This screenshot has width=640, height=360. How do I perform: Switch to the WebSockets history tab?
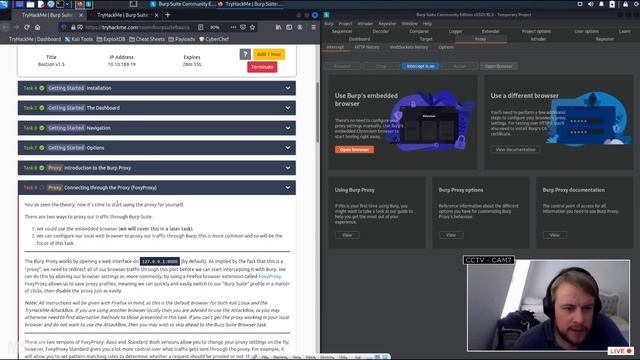409,47
